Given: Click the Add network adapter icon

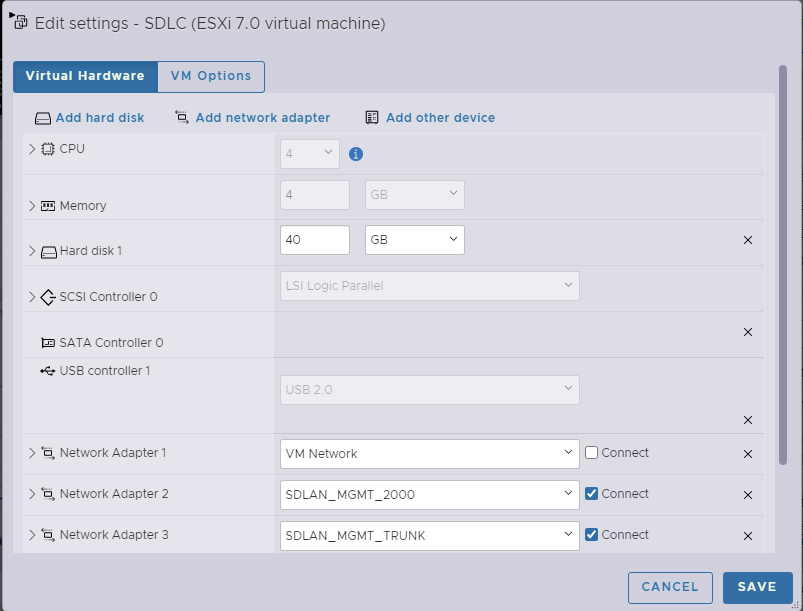Looking at the screenshot, I should pyautogui.click(x=180, y=117).
